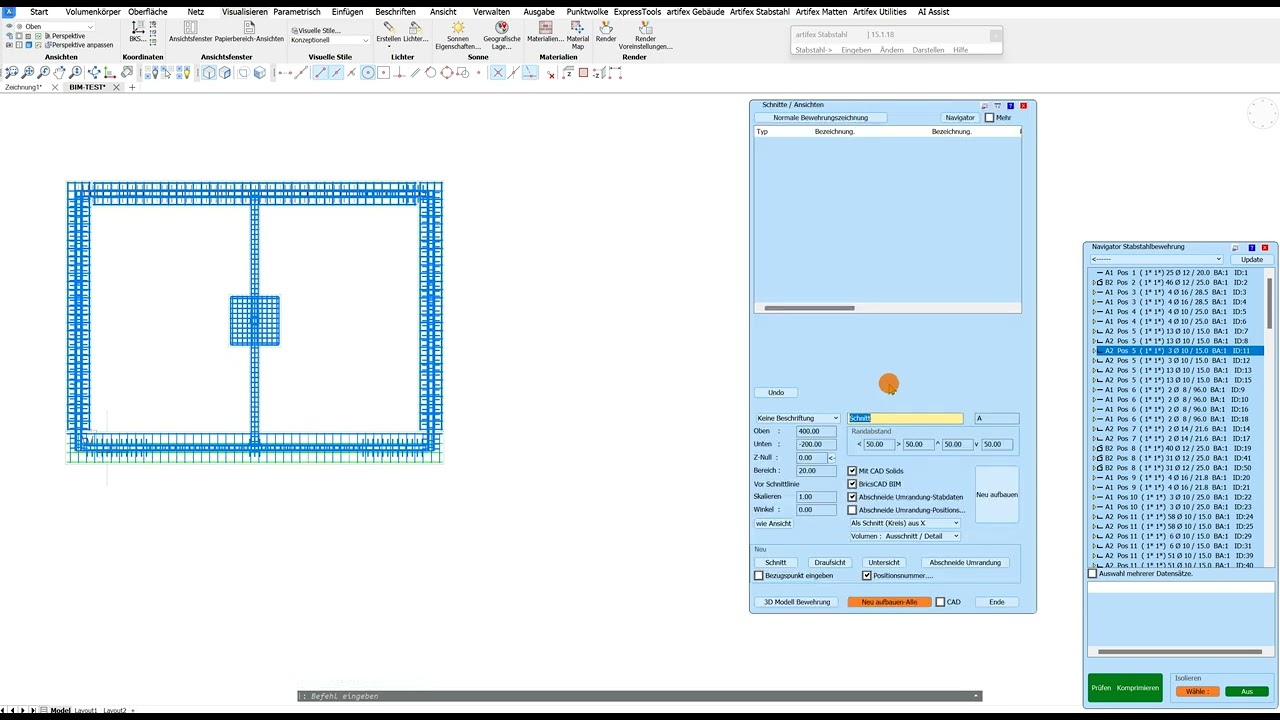The width and height of the screenshot is (1280, 720).
Task: Expand the A2 Pos 5 ID:7 row
Action: [x=1094, y=331]
